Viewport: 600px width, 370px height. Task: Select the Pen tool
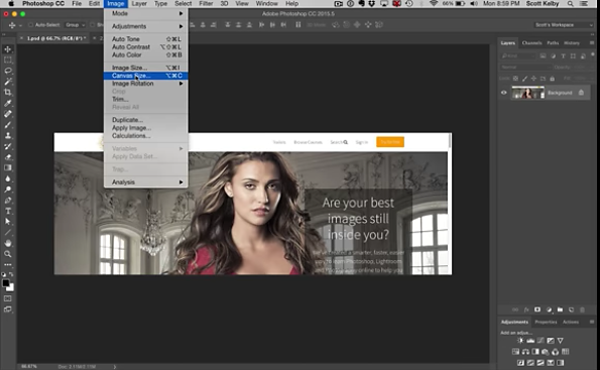(x=8, y=200)
